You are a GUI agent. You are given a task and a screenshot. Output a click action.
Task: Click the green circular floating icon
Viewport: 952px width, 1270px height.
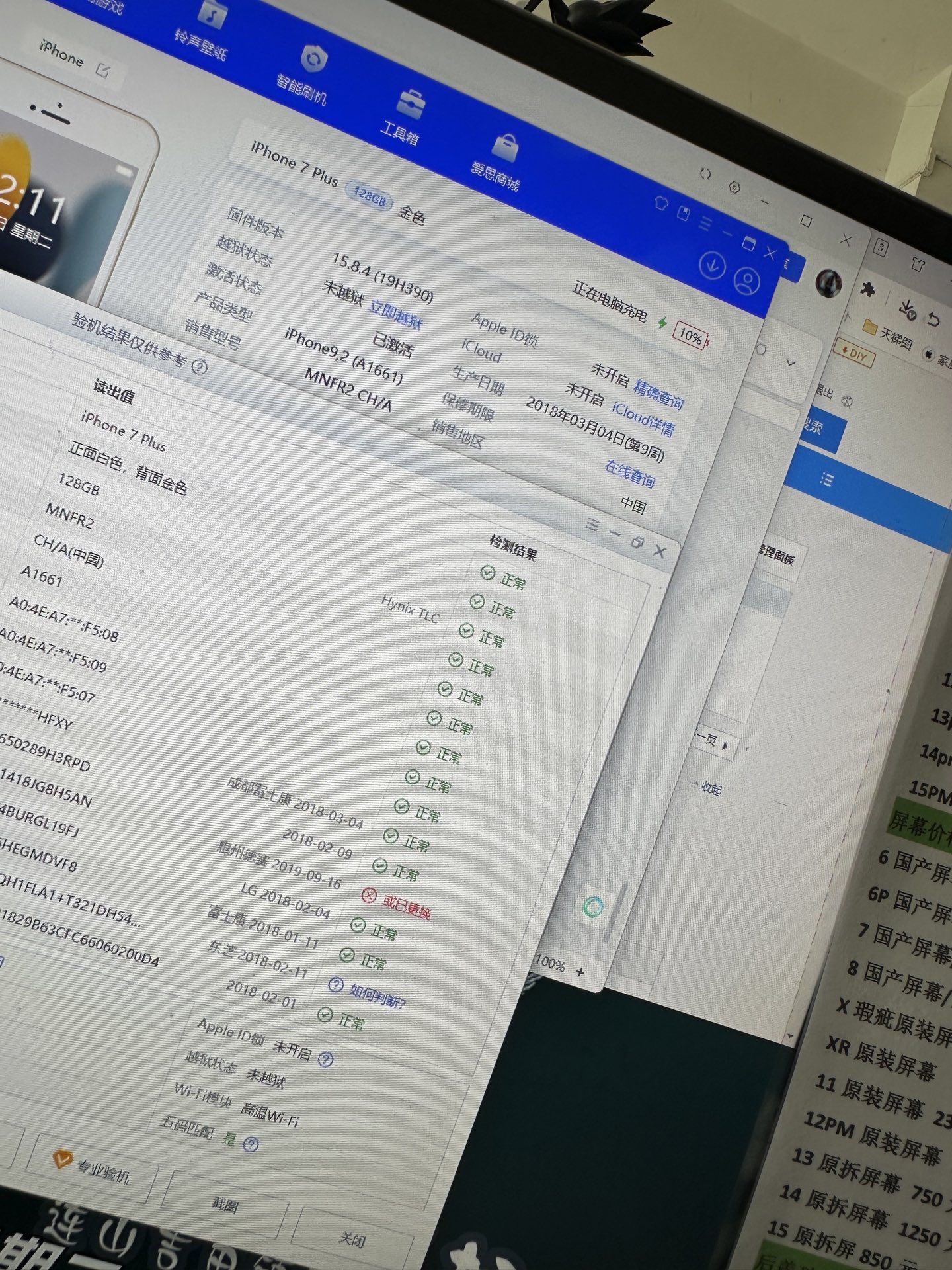point(593,907)
